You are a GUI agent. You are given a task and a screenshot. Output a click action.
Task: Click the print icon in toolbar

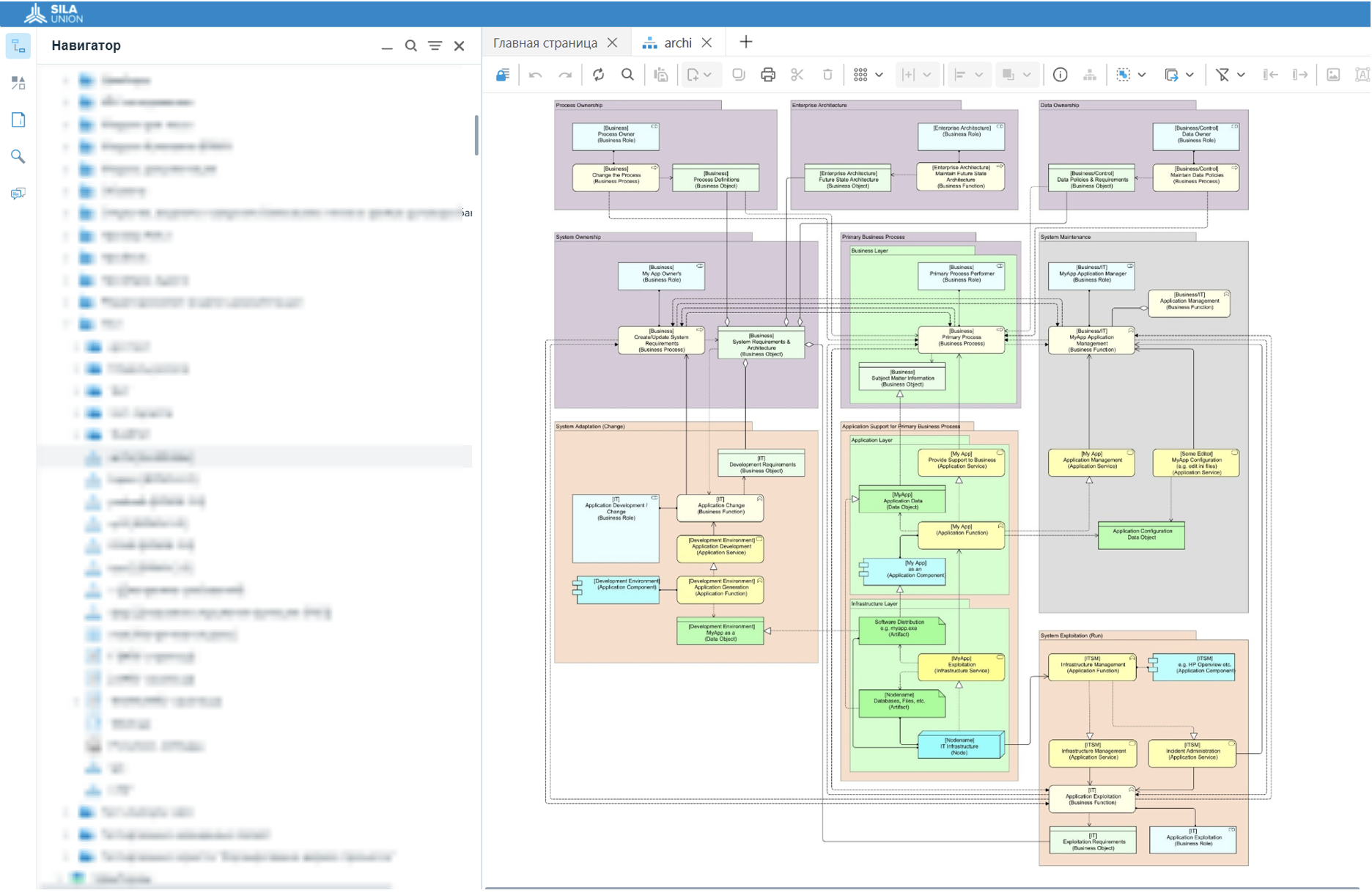pyautogui.click(x=767, y=75)
